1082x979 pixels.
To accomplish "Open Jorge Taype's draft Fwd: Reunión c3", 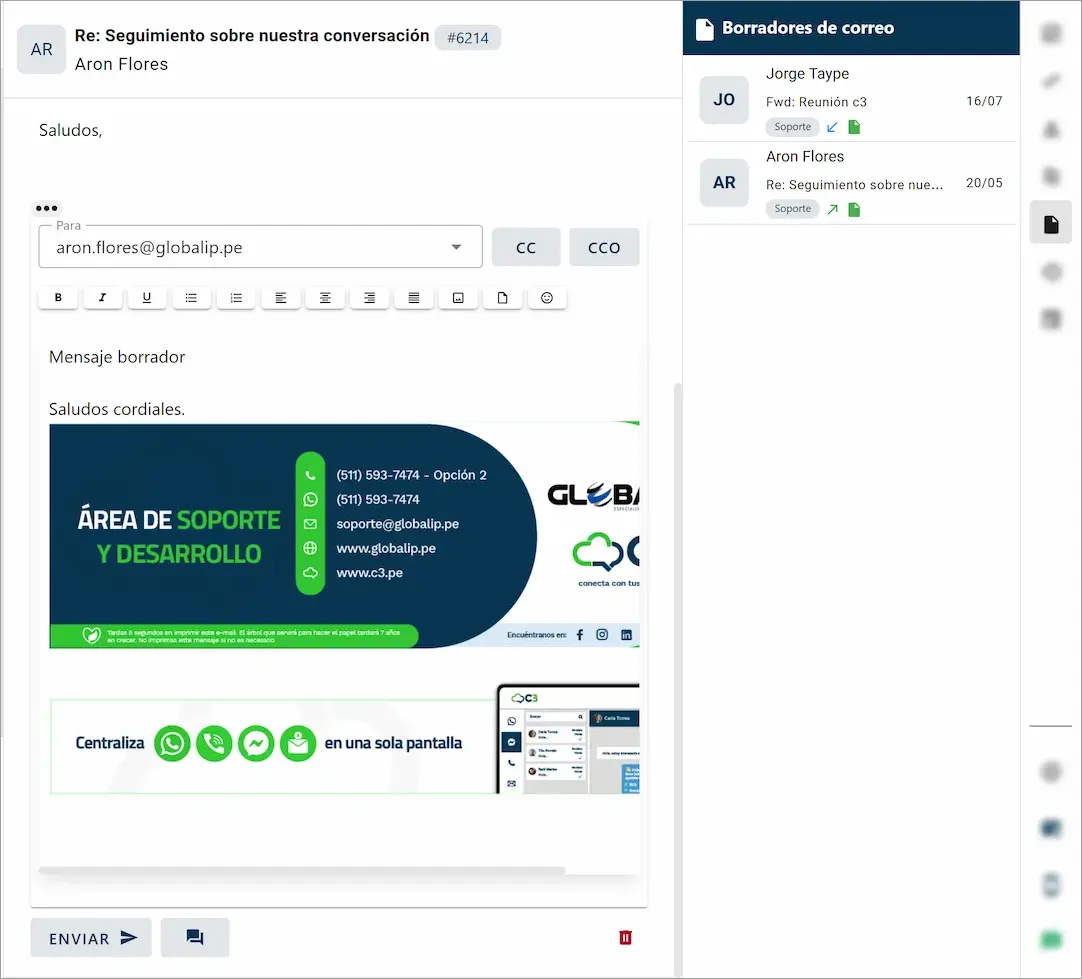I will (x=850, y=100).
